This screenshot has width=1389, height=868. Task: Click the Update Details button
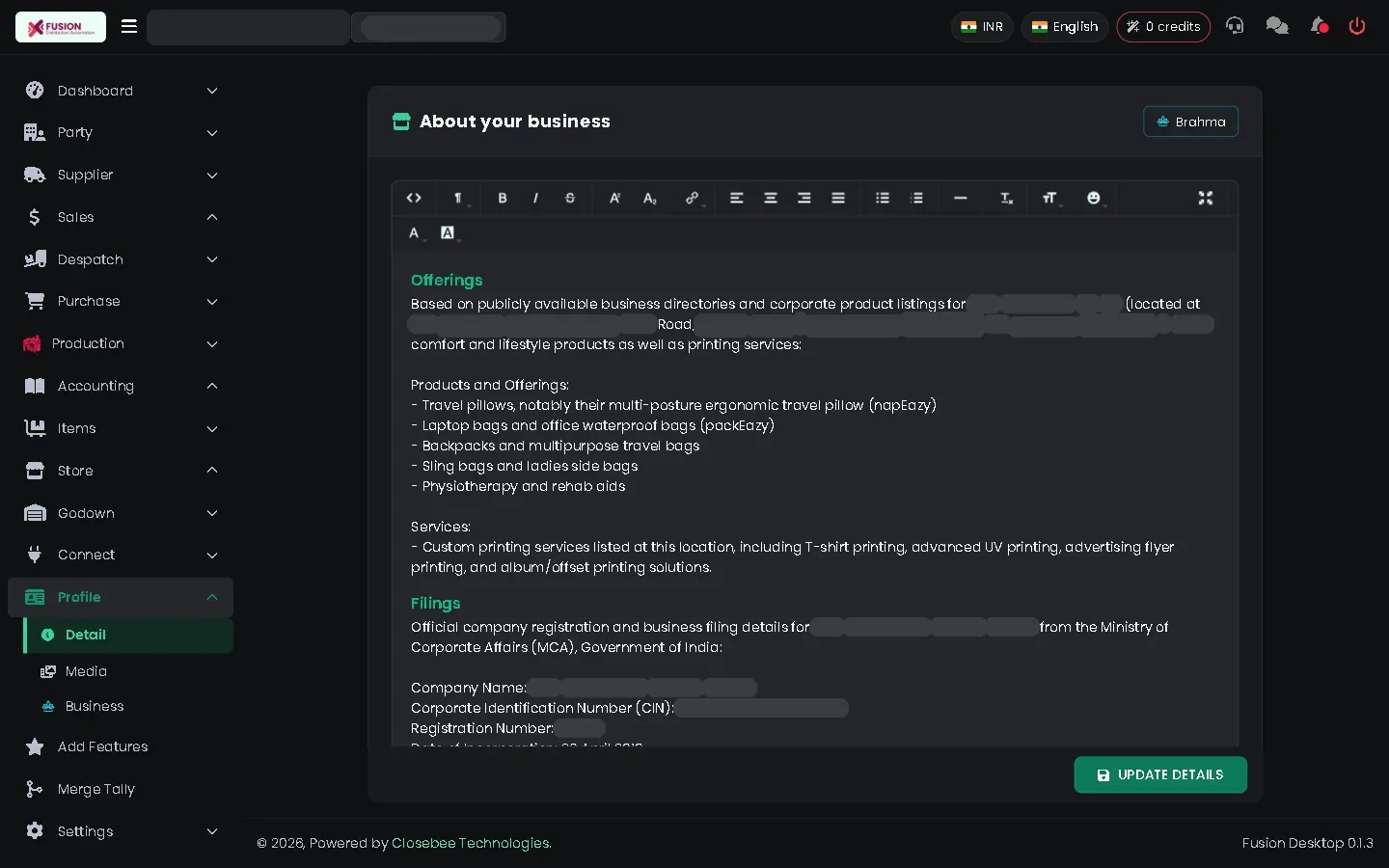click(1160, 774)
